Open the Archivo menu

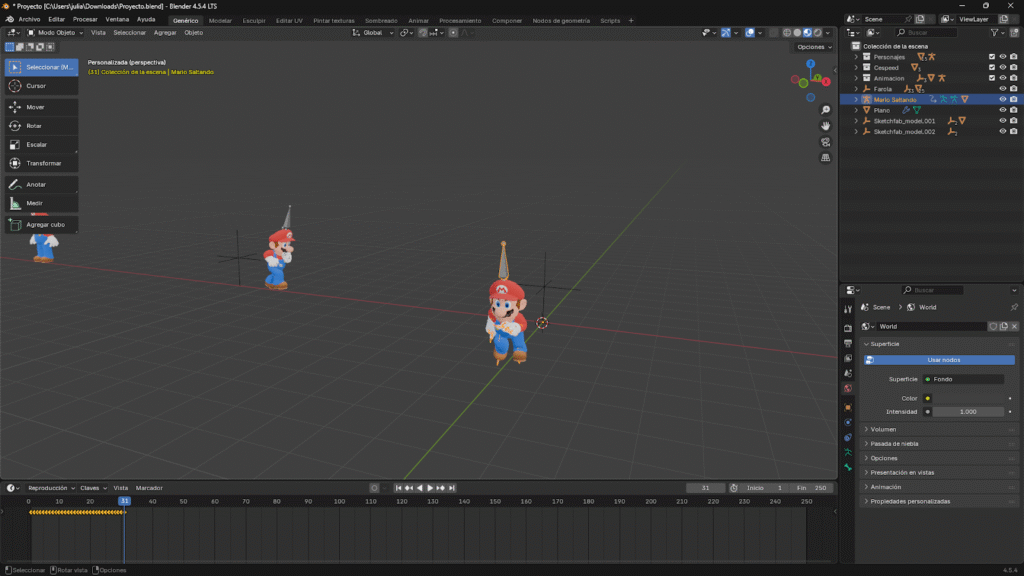coord(29,20)
